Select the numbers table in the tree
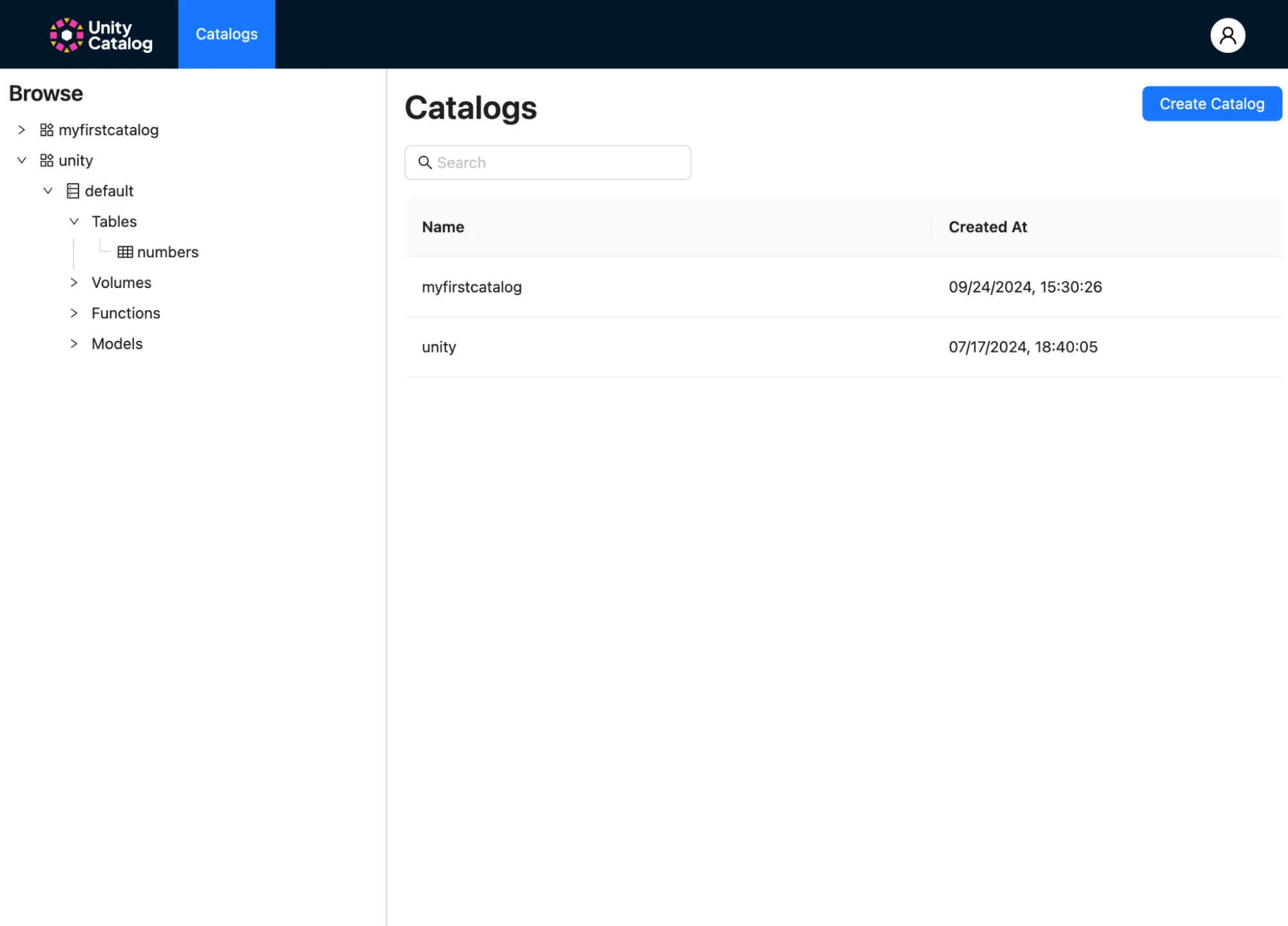This screenshot has height=926, width=1288. coord(169,251)
